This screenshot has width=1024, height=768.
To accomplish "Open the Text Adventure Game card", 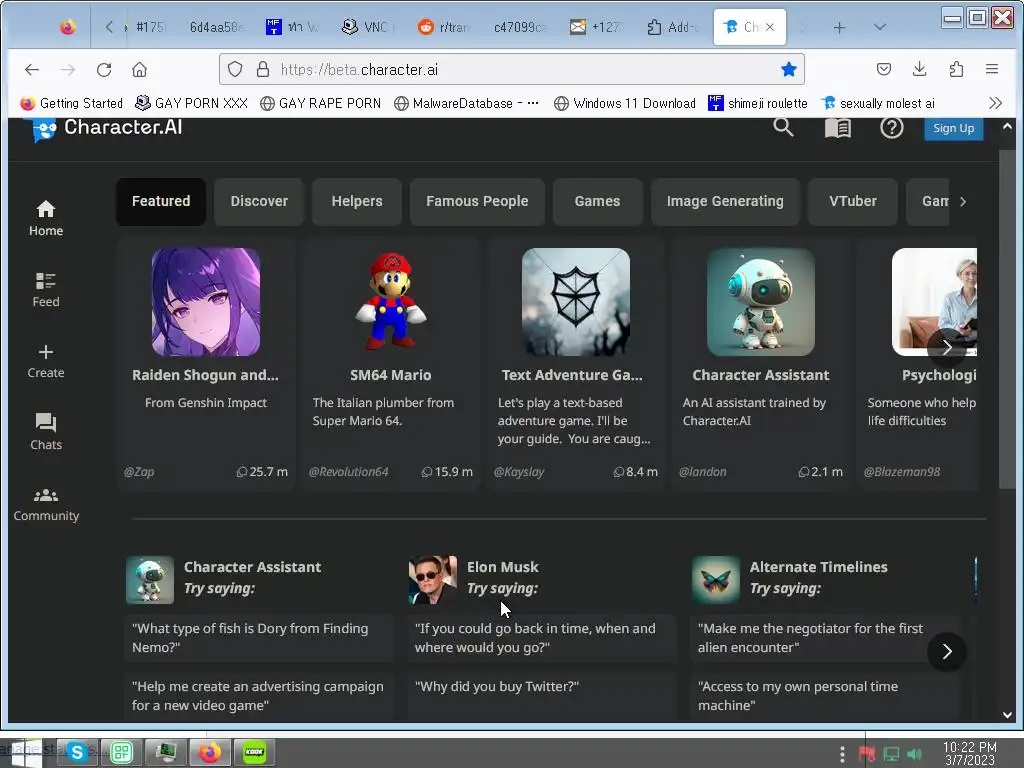I will (575, 364).
